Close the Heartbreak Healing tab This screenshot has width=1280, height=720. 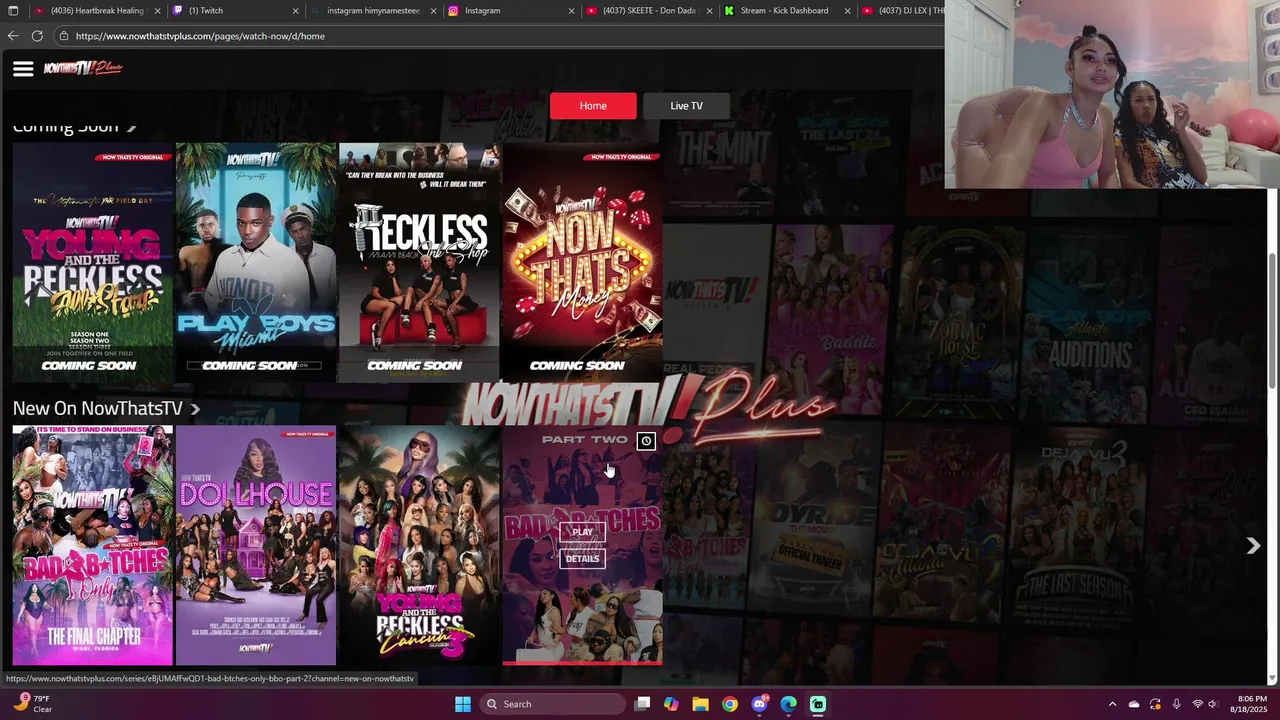(x=157, y=11)
